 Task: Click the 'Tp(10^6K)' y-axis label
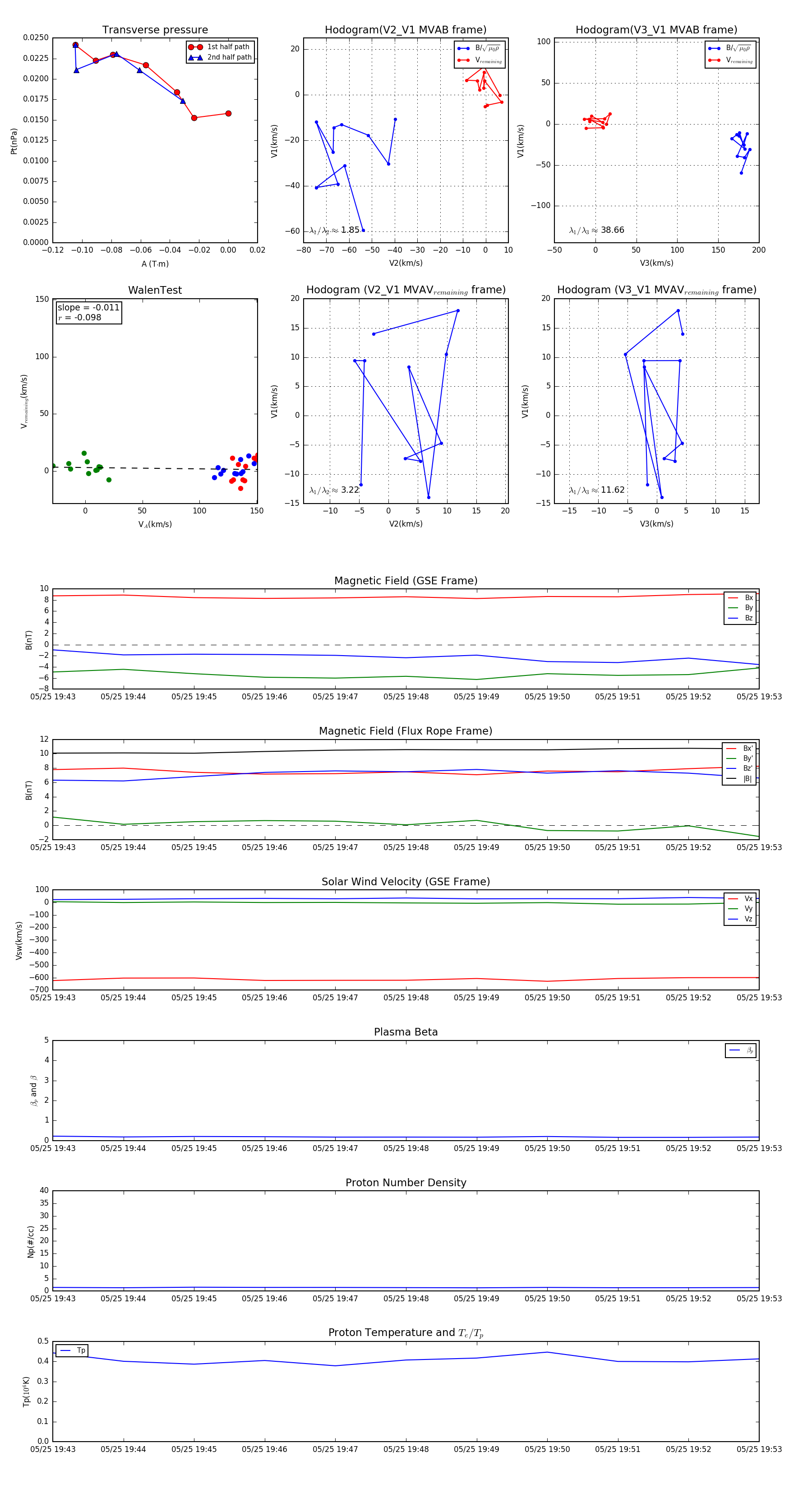26,1392
